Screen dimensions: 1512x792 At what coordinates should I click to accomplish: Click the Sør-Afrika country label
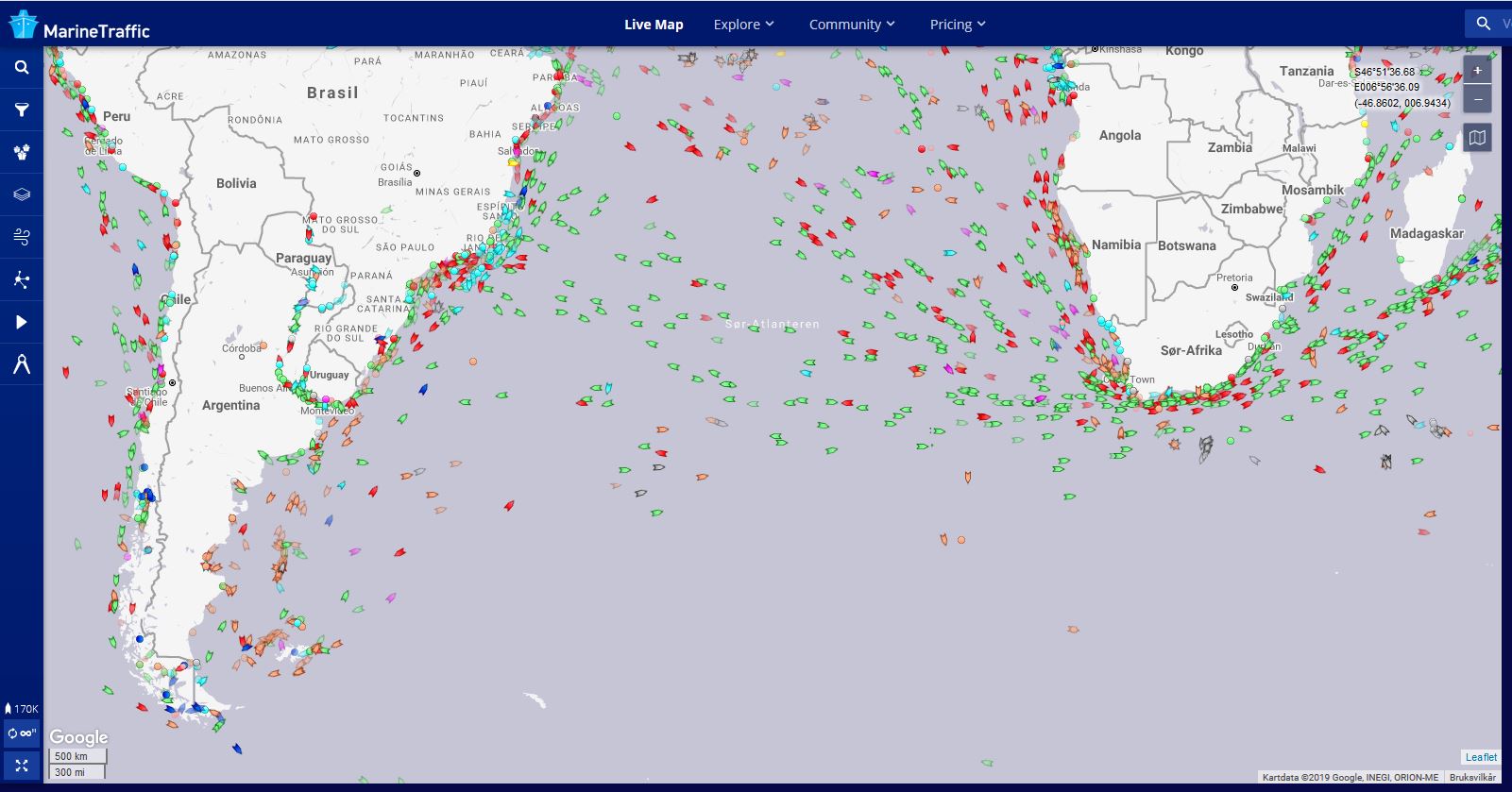click(x=1191, y=350)
